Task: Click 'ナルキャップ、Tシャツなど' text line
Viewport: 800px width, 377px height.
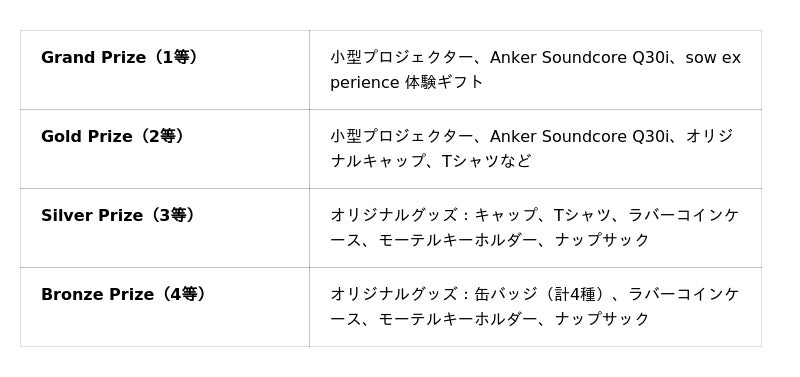Action: pos(431,161)
